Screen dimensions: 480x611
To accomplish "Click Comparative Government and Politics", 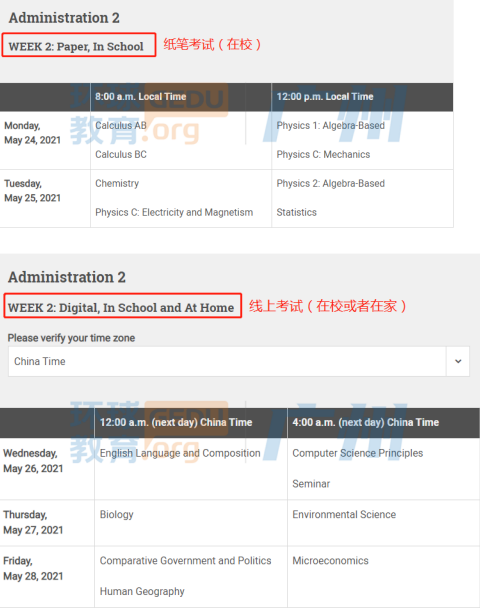I will [x=185, y=560].
